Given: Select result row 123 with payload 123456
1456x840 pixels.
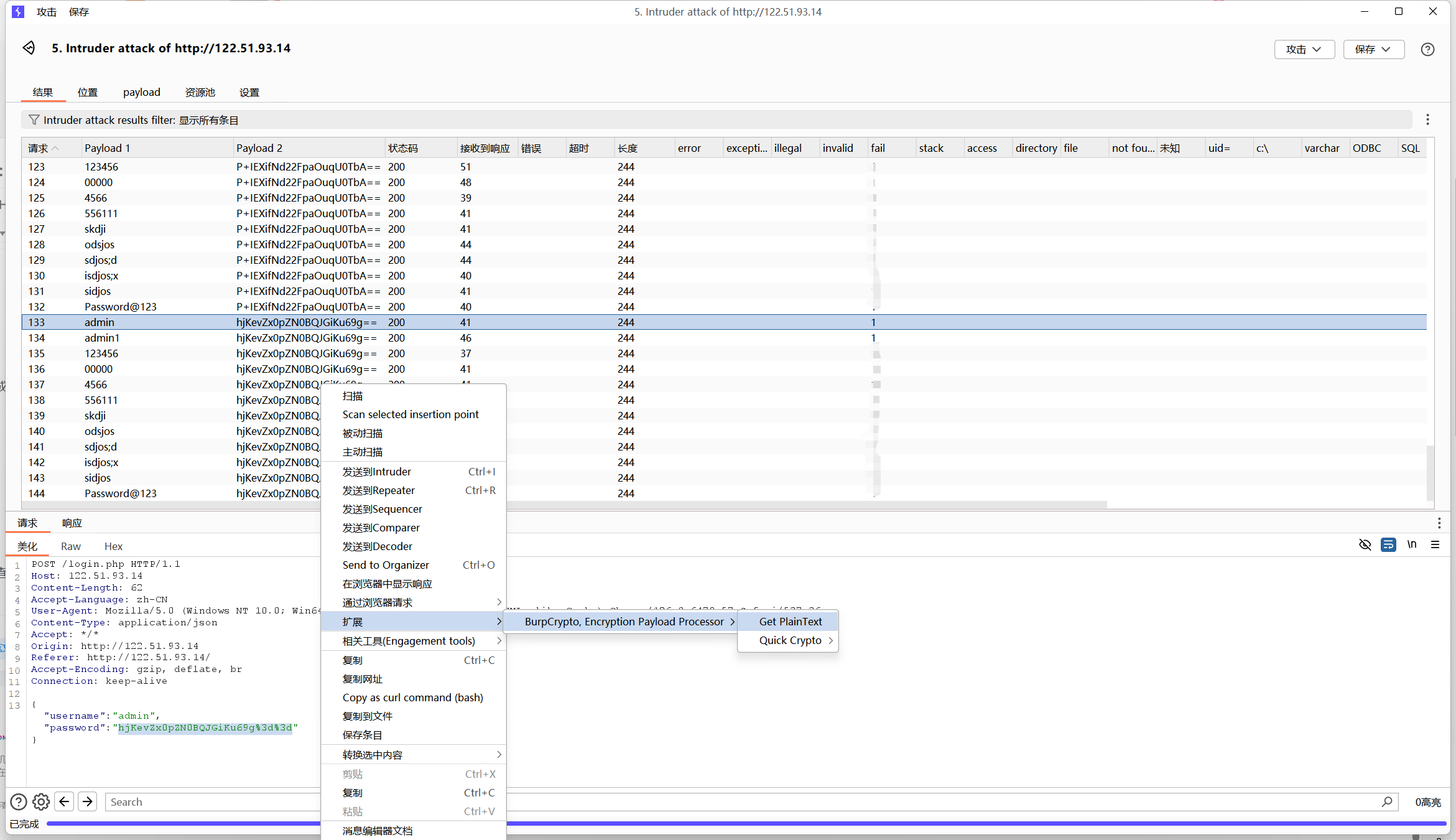Looking at the screenshot, I should pos(725,166).
